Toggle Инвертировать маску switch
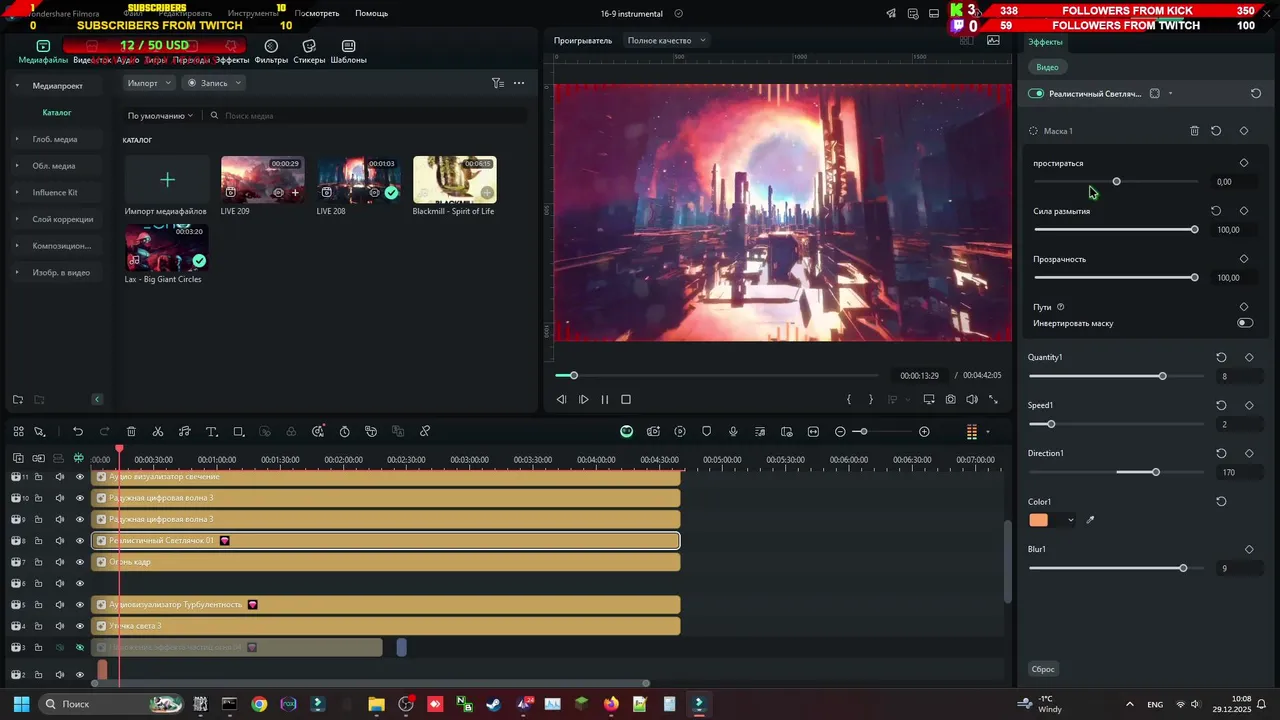This screenshot has height=720, width=1280. coord(1245,323)
